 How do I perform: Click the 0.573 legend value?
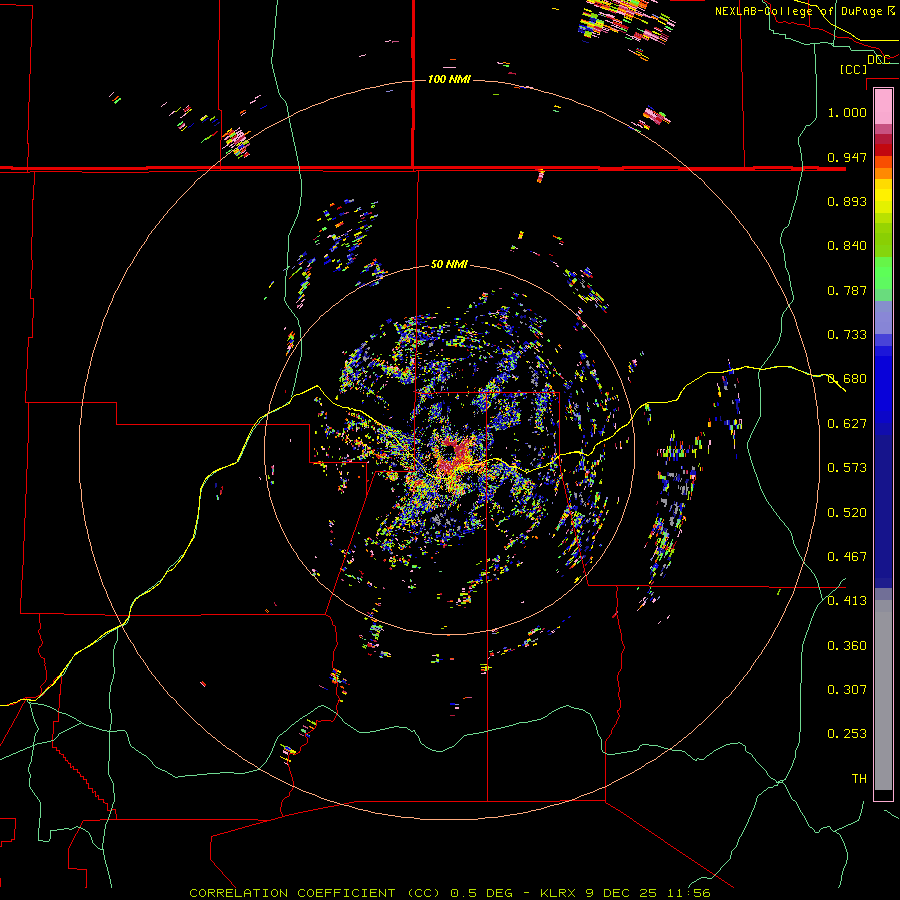click(847, 467)
